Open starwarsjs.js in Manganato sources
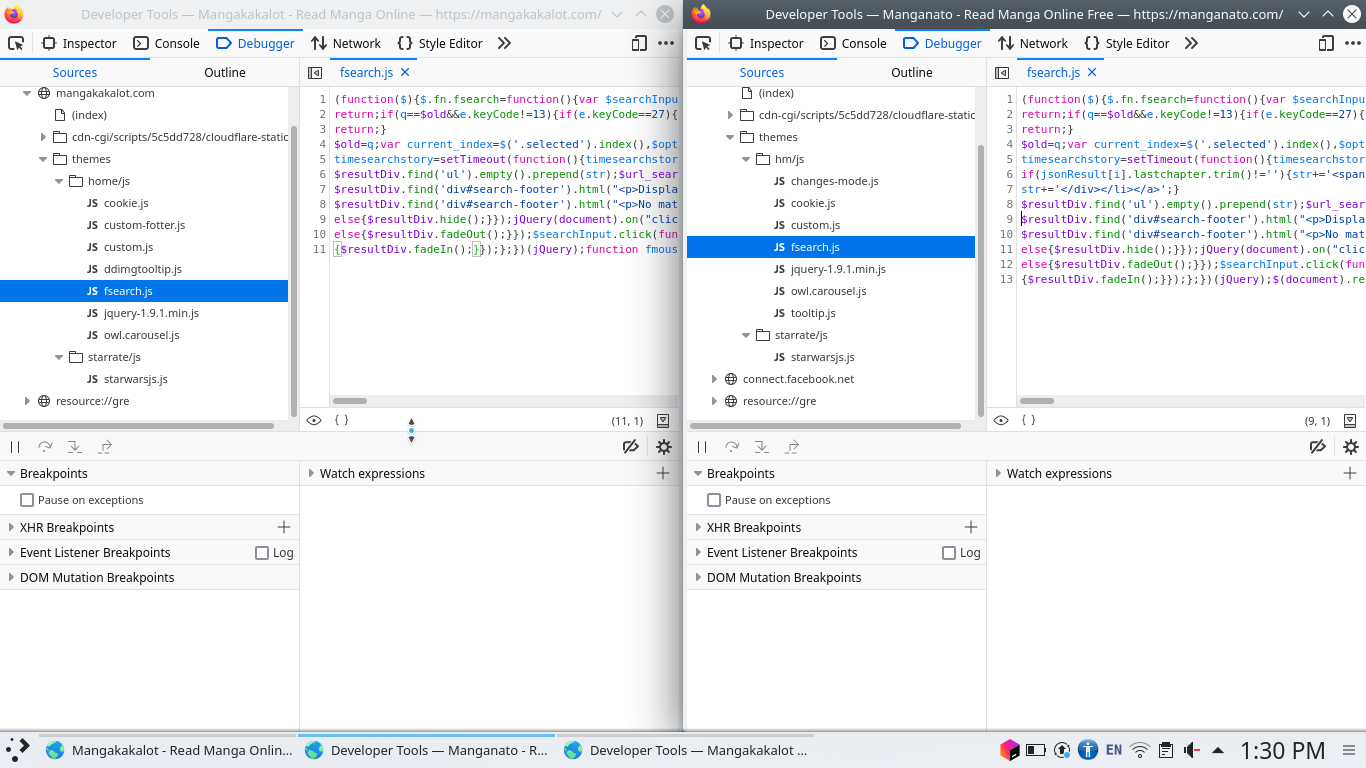Screen dimensions: 1366x768 coord(823,357)
